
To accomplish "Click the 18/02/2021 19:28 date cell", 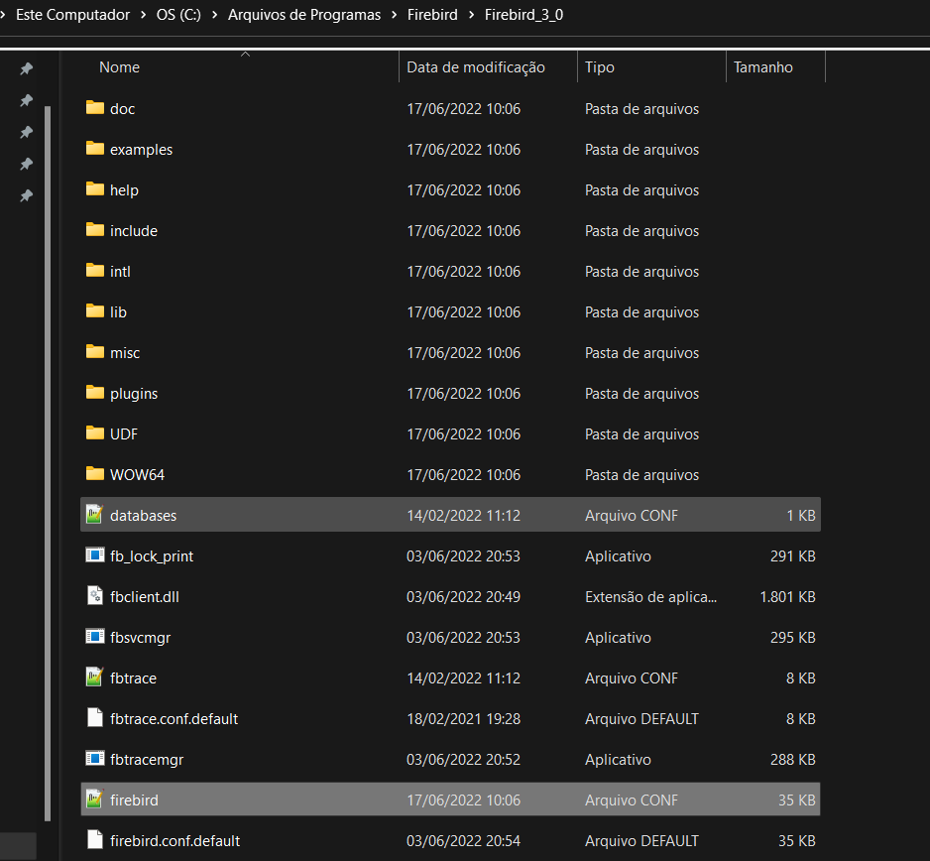I will click(463, 719).
